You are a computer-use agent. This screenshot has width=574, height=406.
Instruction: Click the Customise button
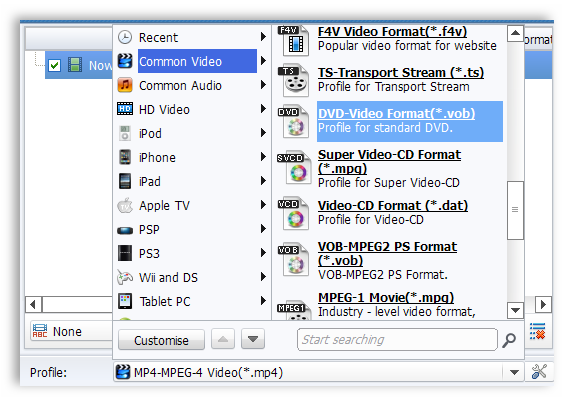click(x=161, y=340)
